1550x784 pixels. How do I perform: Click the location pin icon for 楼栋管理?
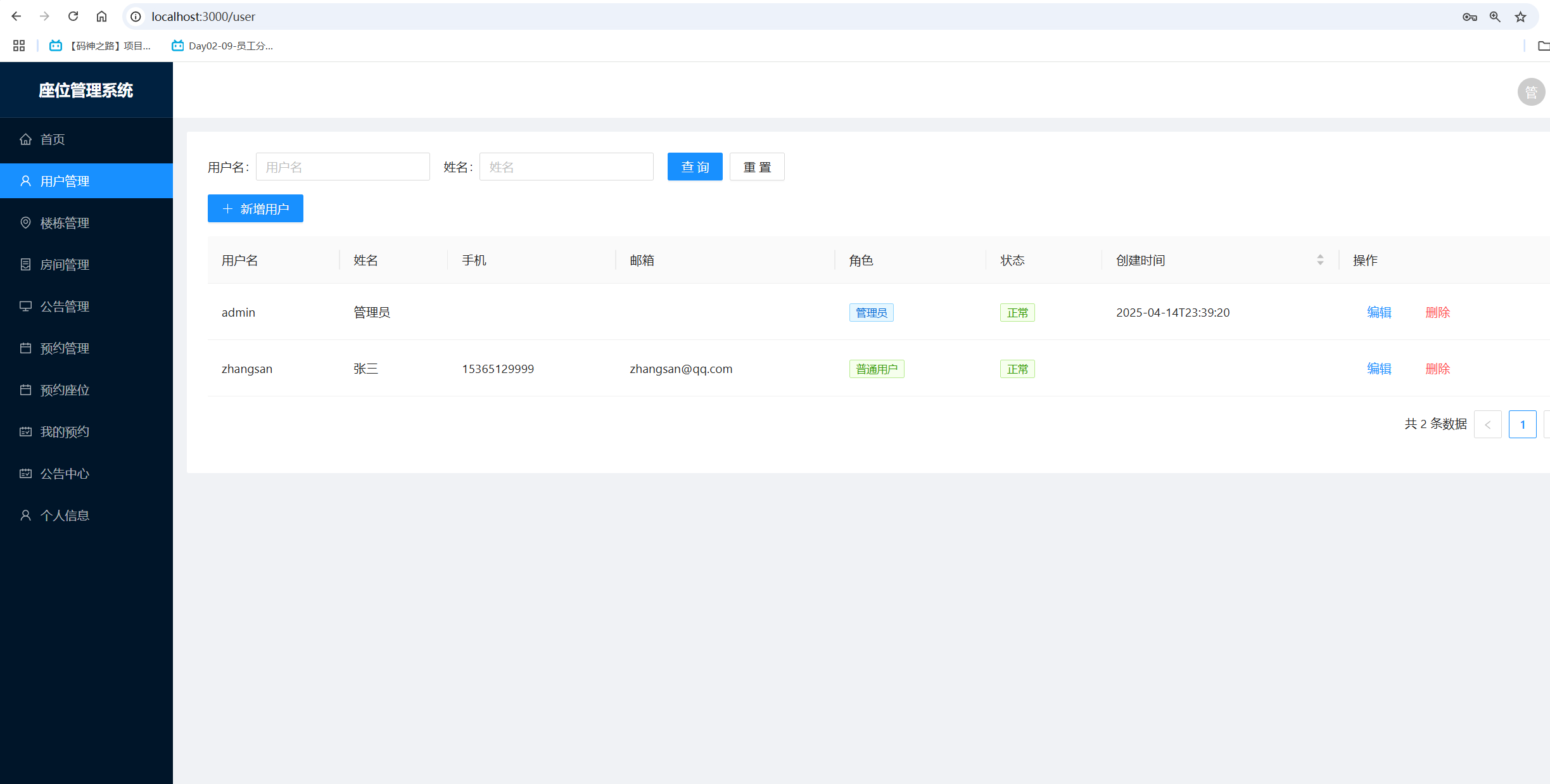[x=25, y=223]
